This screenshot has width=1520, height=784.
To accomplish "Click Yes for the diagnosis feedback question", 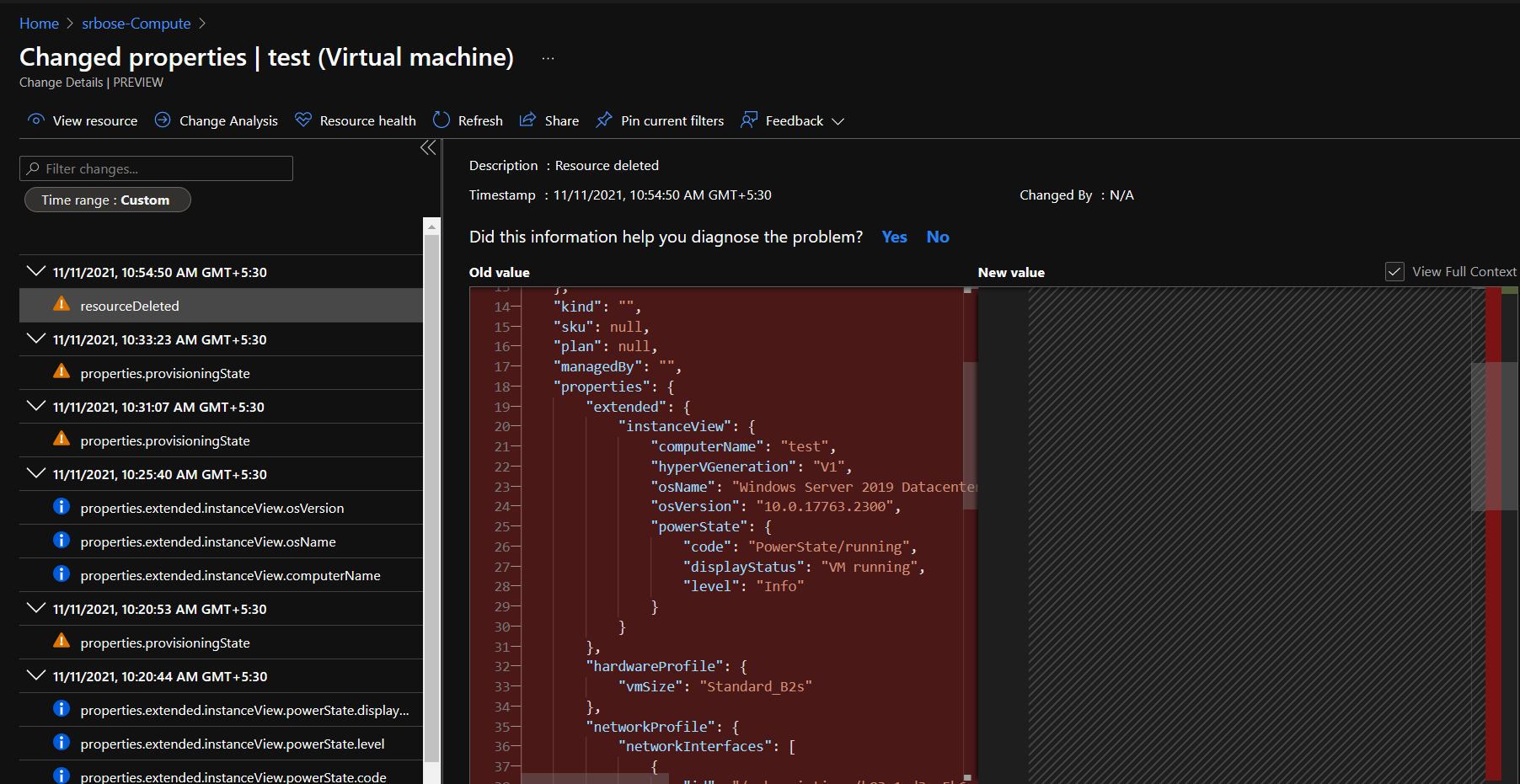I will point(894,237).
